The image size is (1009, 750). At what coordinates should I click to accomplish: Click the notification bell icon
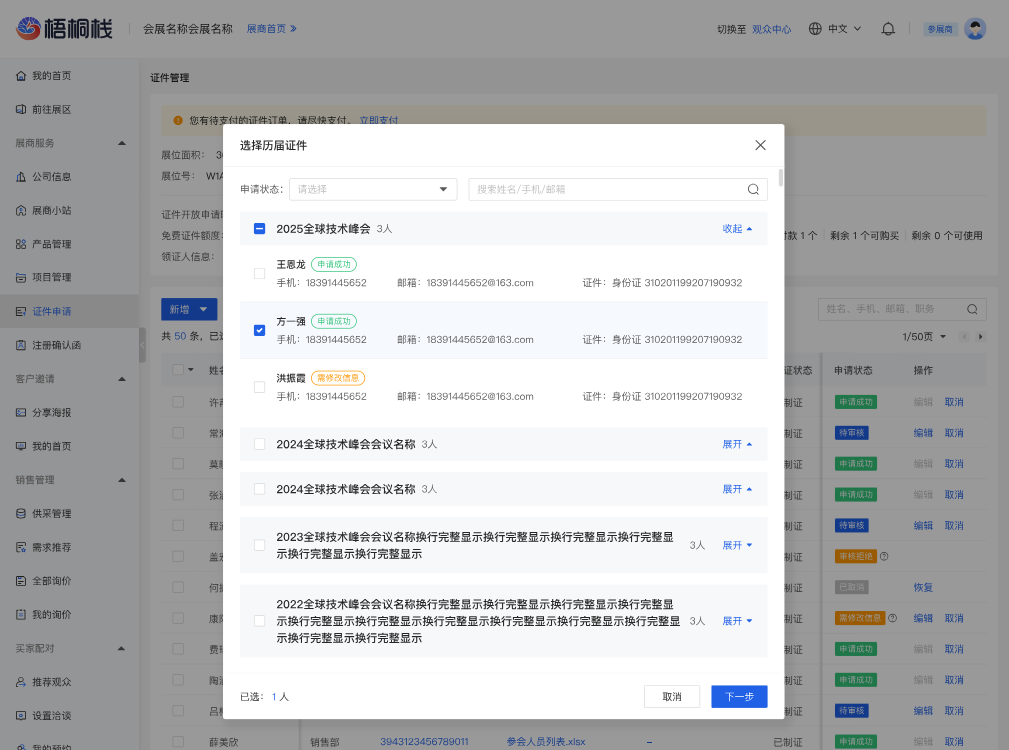click(888, 29)
